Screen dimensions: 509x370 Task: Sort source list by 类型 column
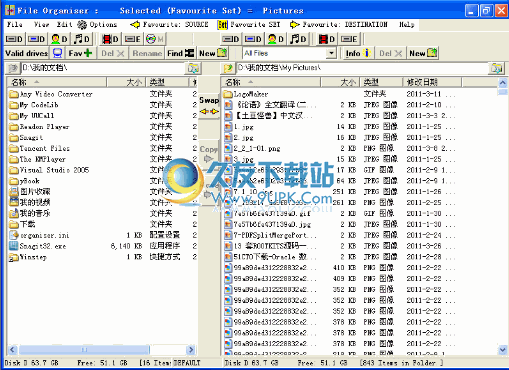[x=167, y=82]
